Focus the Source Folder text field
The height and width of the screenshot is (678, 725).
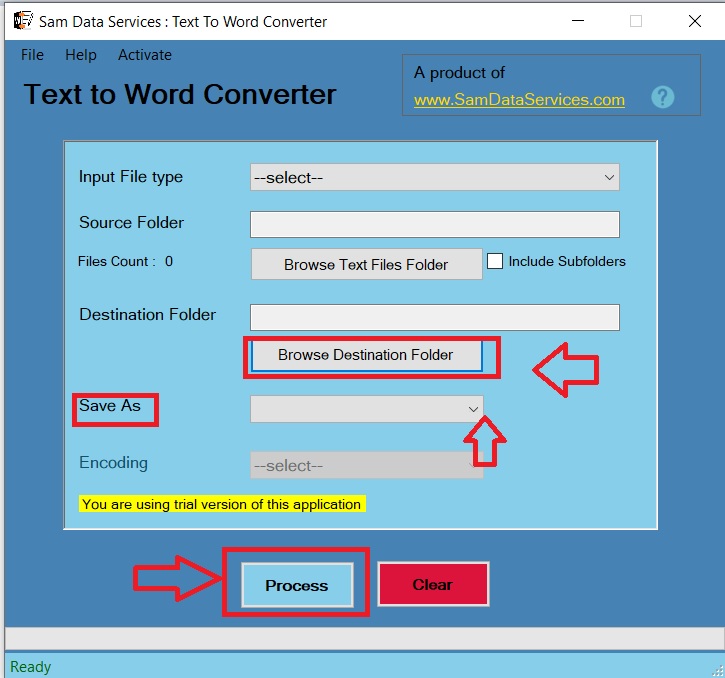pos(435,224)
